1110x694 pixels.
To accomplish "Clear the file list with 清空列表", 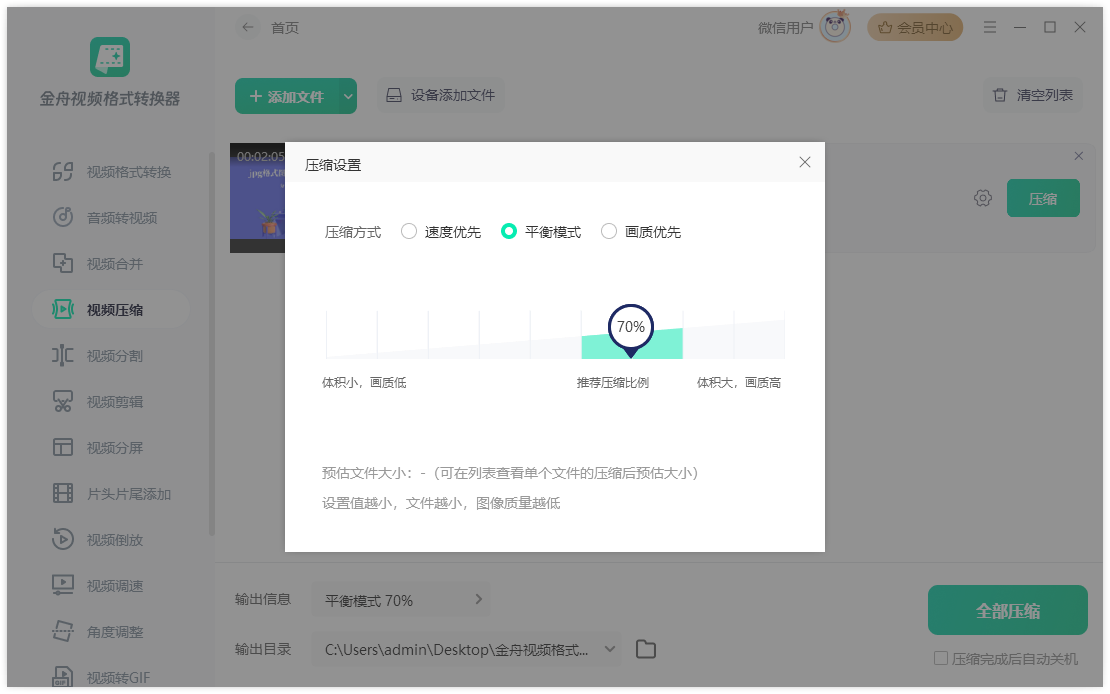I will pos(1032,94).
